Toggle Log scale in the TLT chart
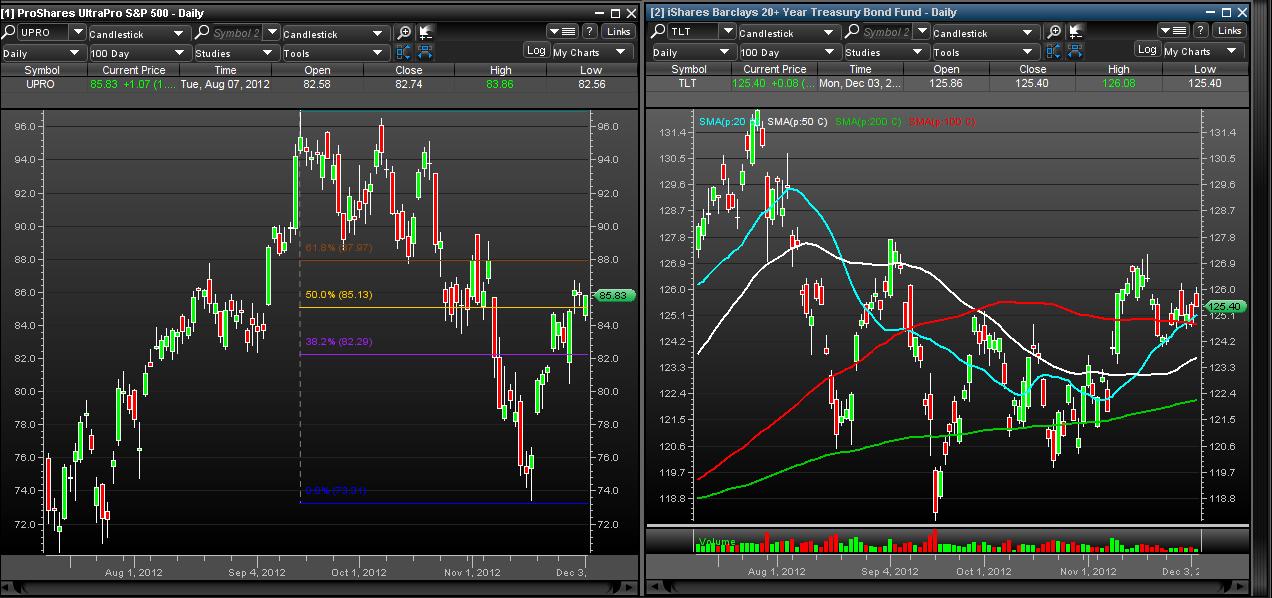The width and height of the screenshot is (1272, 598). coord(1147,50)
